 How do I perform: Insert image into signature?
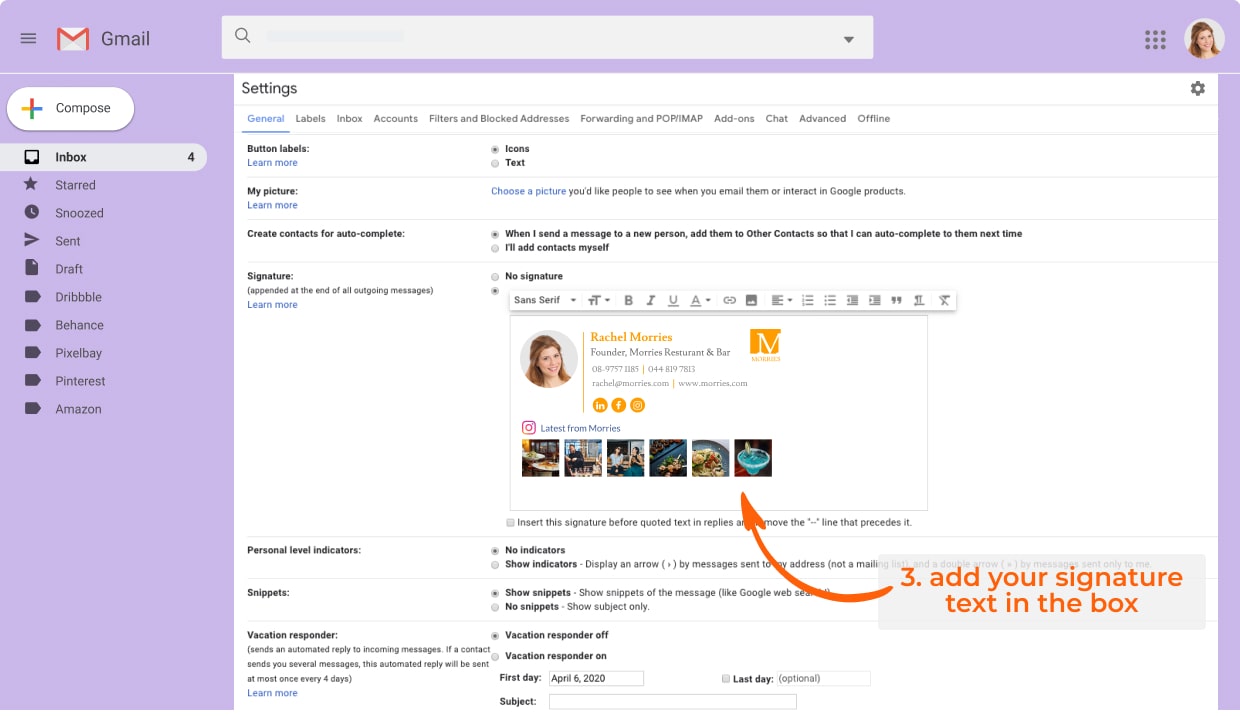point(751,300)
